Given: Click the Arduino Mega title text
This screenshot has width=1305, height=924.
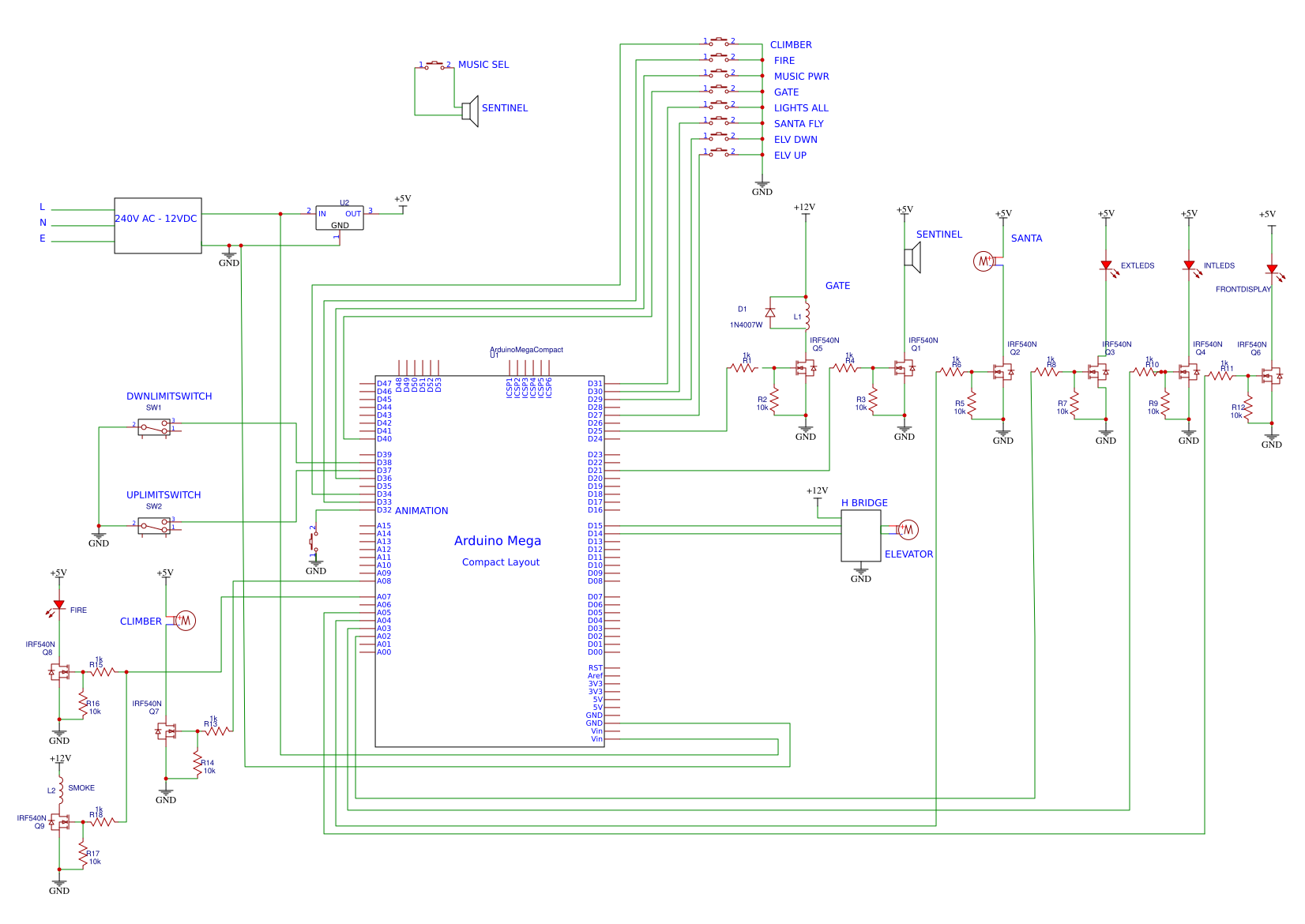Looking at the screenshot, I should (498, 541).
